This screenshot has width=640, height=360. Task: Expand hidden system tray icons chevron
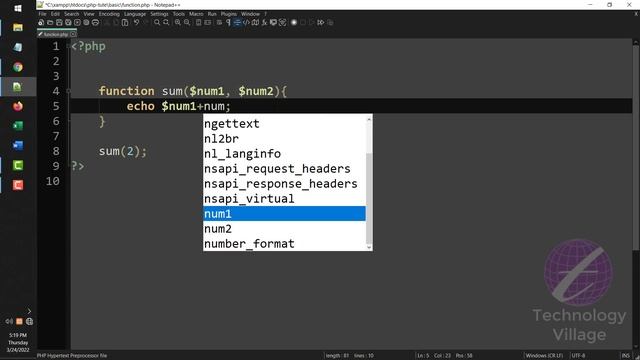pyautogui.click(x=29, y=311)
